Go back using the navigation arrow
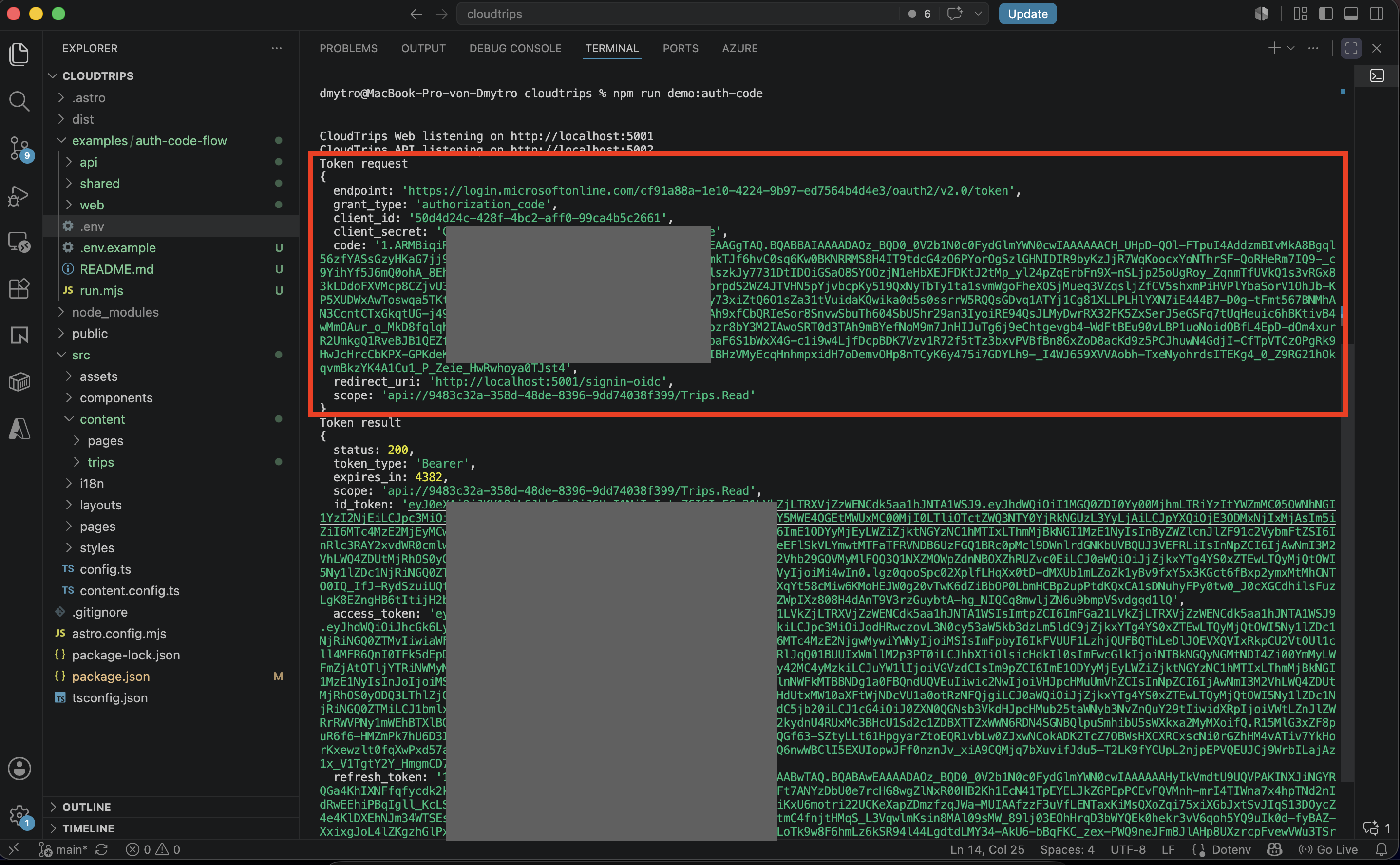1400x865 pixels. pyautogui.click(x=416, y=14)
